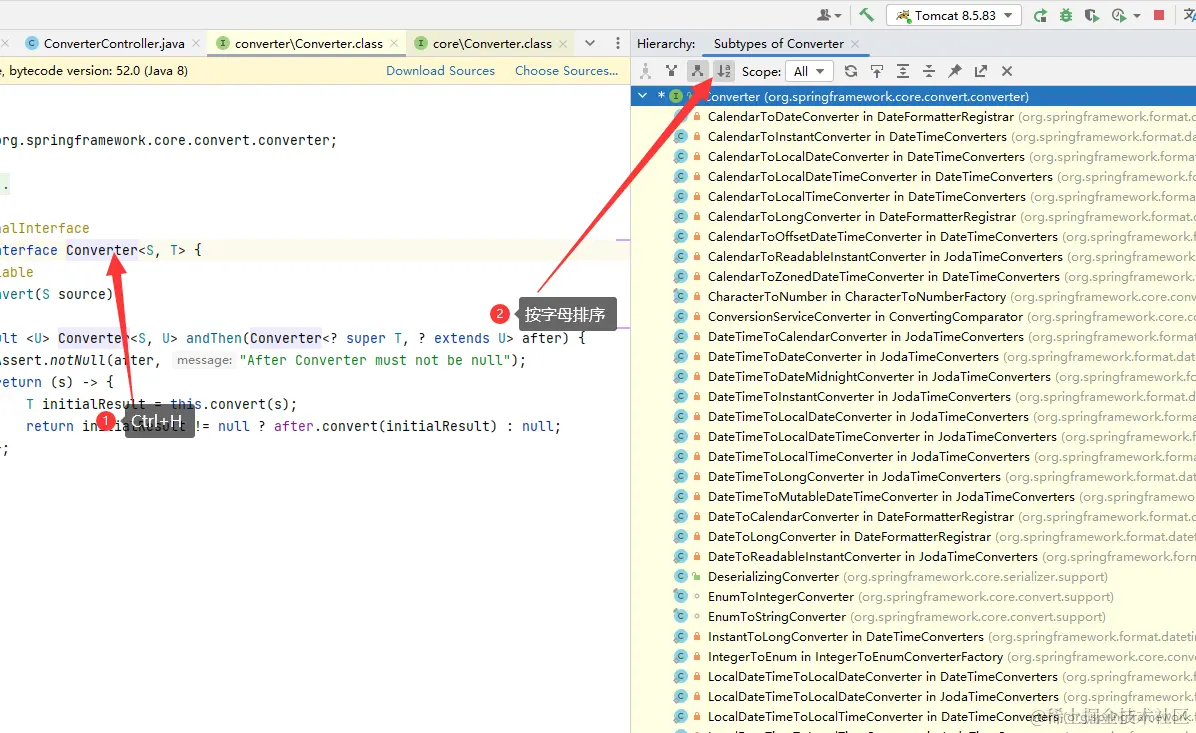Close the hierarchy using toolbar X icon
Screen dimensions: 1196x733
(1007, 71)
